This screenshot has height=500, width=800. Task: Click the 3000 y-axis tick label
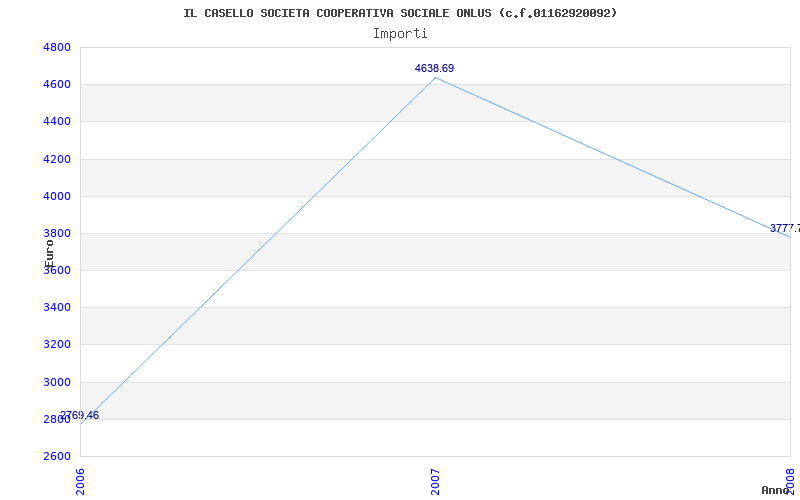[x=57, y=382]
